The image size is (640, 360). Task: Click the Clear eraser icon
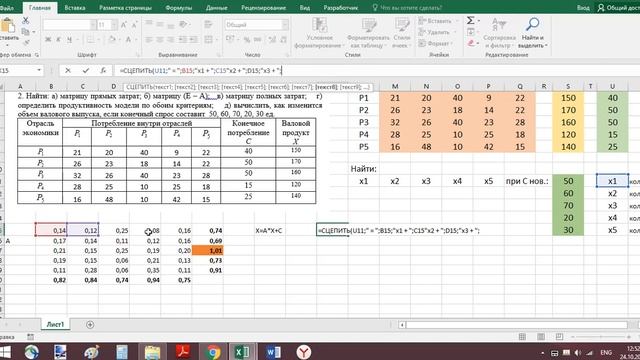coord(471,42)
